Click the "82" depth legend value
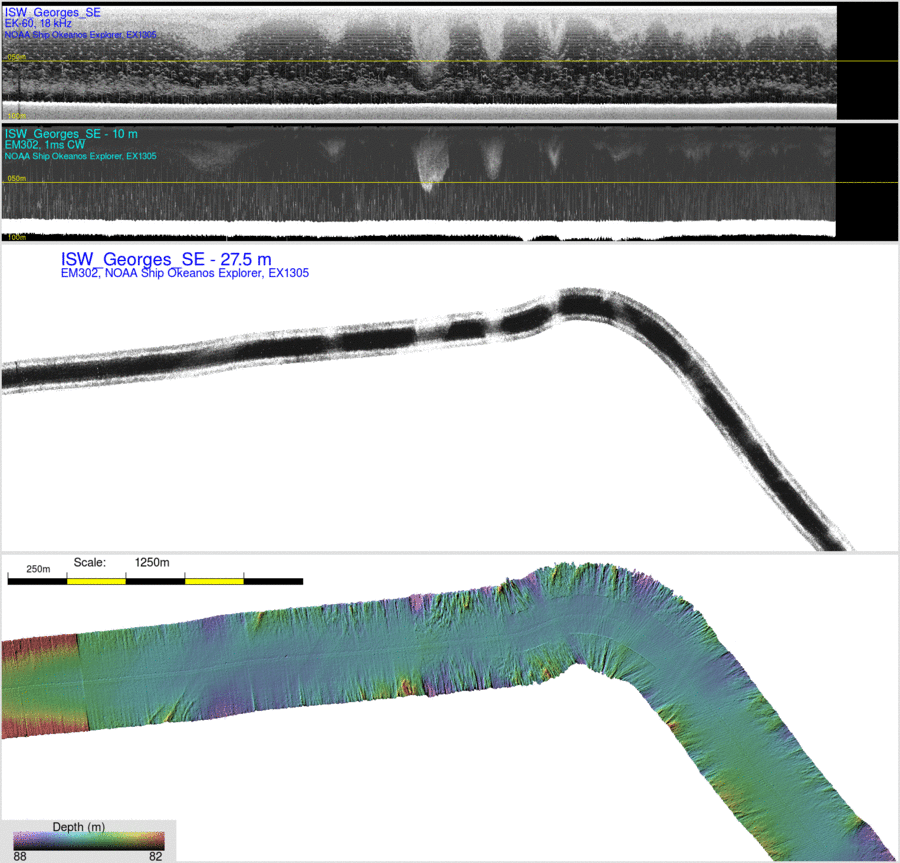 tap(156, 856)
